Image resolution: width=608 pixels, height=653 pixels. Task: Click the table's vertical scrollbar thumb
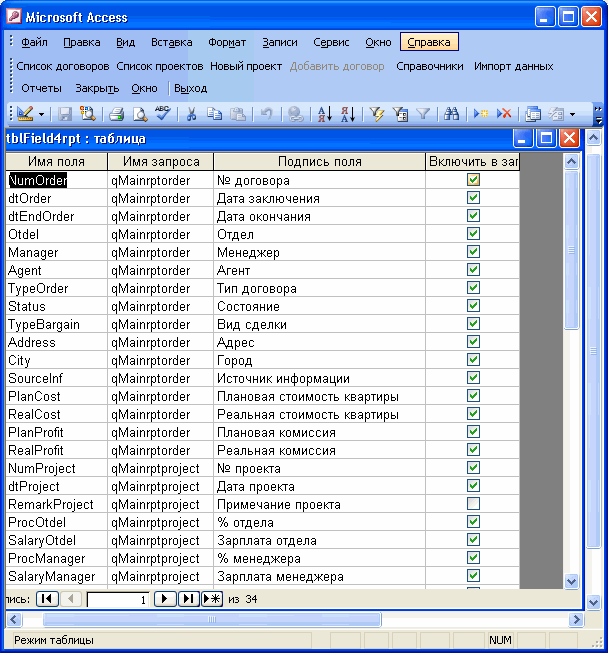[x=571, y=250]
